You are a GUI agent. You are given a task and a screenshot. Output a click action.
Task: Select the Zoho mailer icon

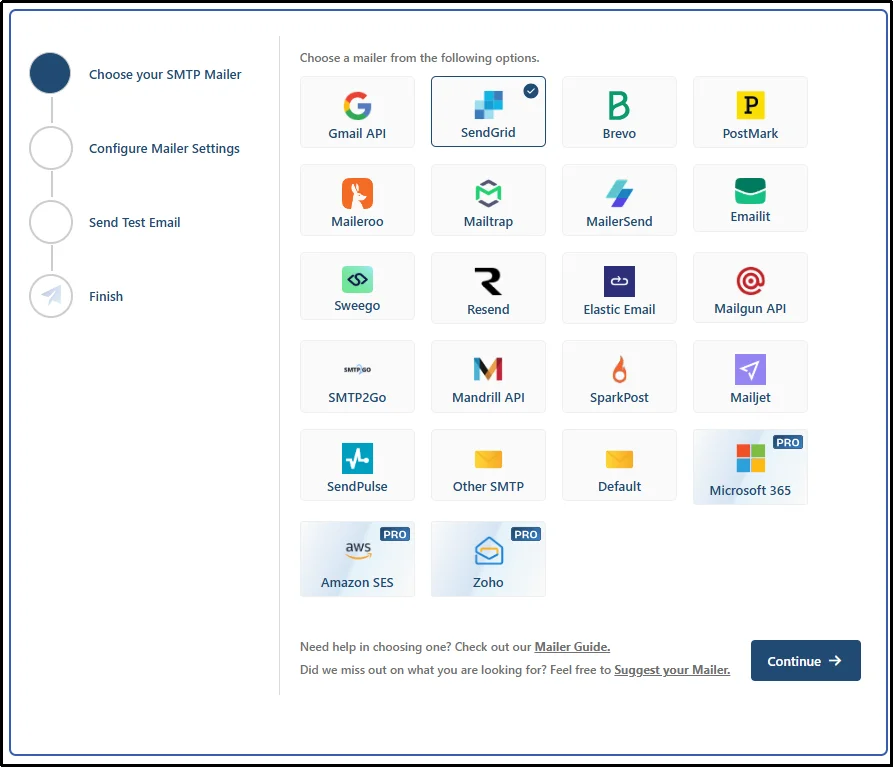(x=489, y=551)
